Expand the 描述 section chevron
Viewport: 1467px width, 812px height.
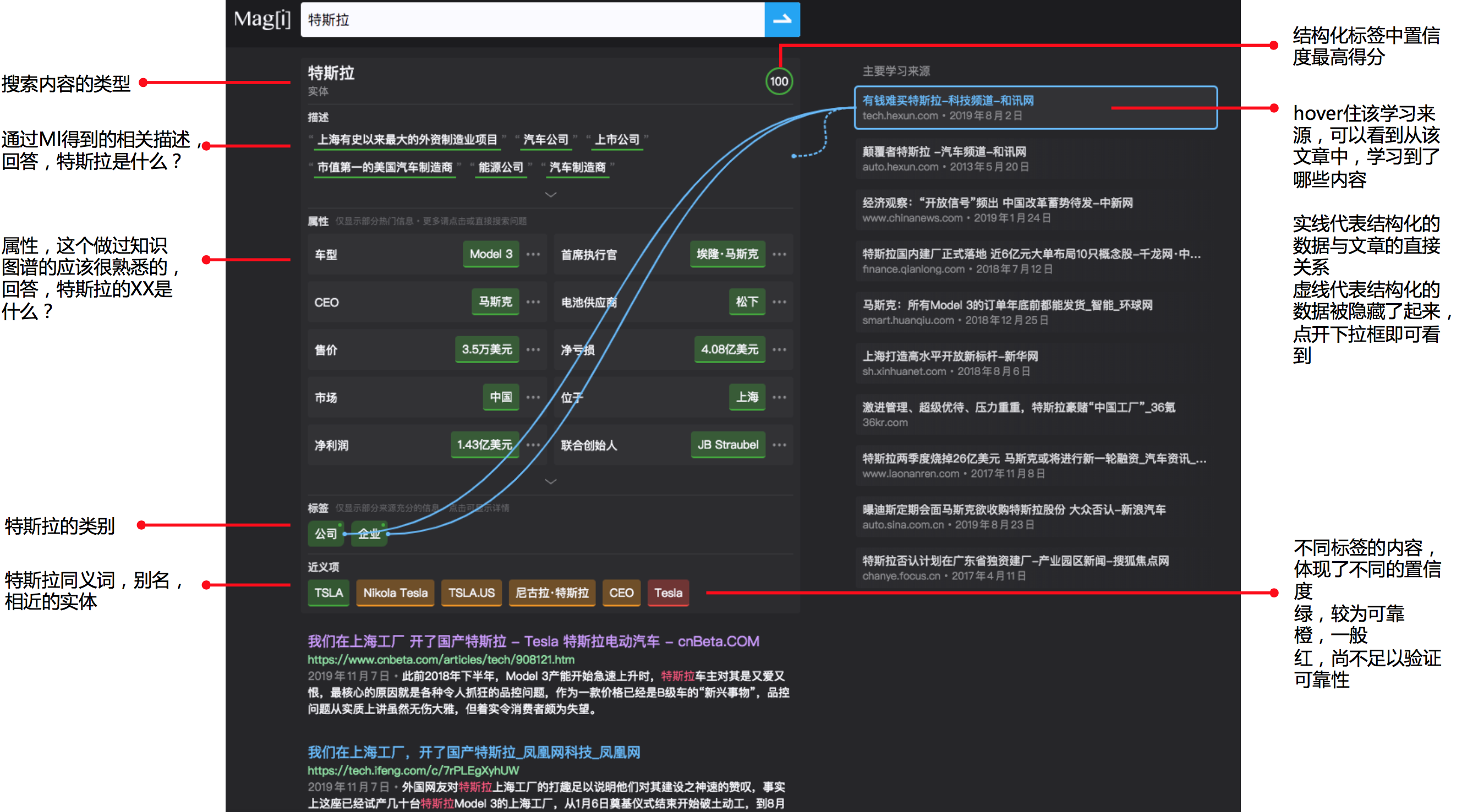pos(550,195)
